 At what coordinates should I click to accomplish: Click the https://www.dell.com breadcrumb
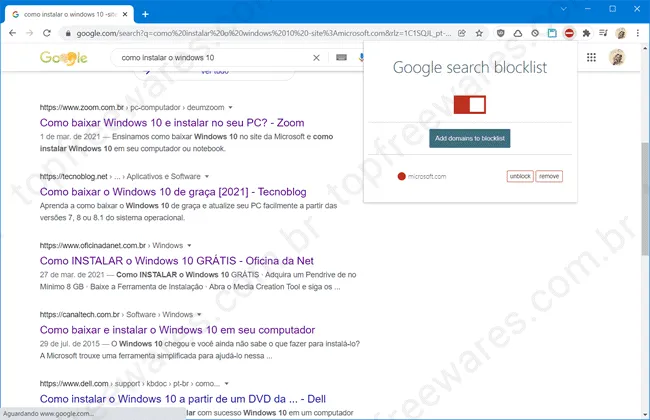[x=74, y=384]
